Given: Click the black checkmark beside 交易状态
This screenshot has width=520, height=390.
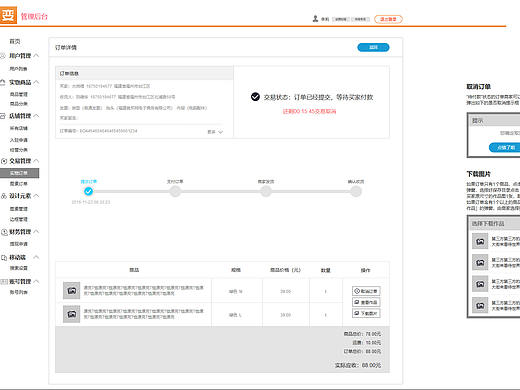Looking at the screenshot, I should (255, 97).
